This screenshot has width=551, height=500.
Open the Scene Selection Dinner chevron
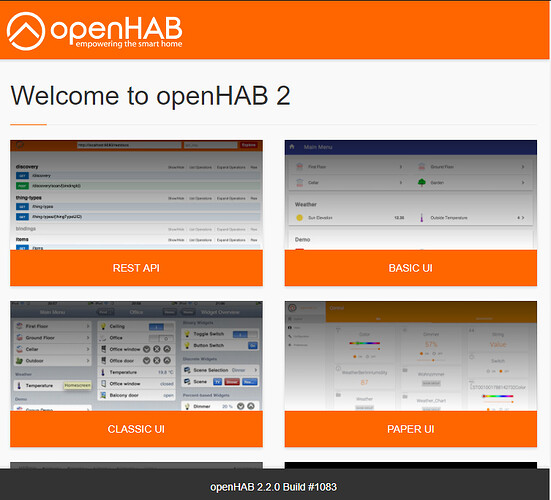coord(255,370)
